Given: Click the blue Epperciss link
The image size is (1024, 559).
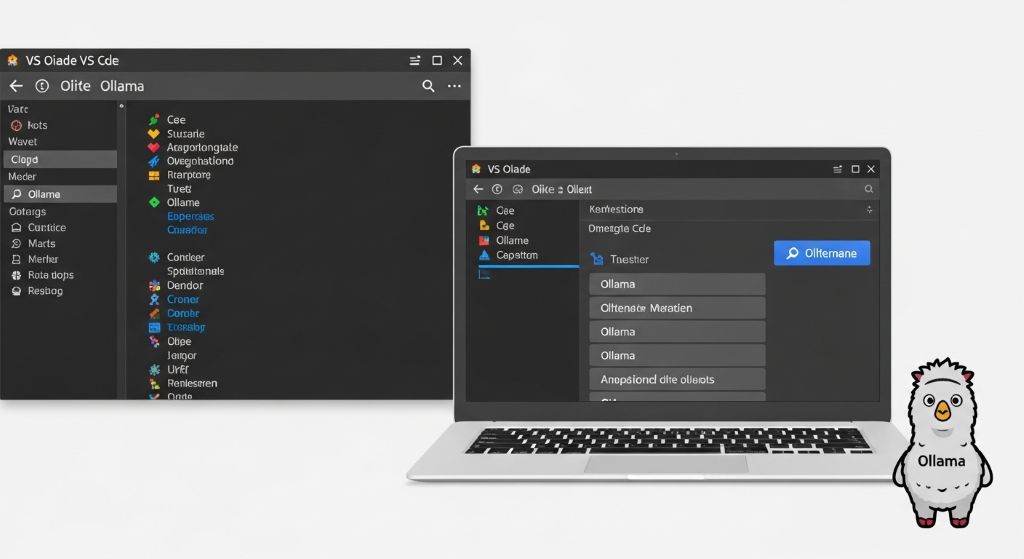Looking at the screenshot, I should click(x=190, y=216).
